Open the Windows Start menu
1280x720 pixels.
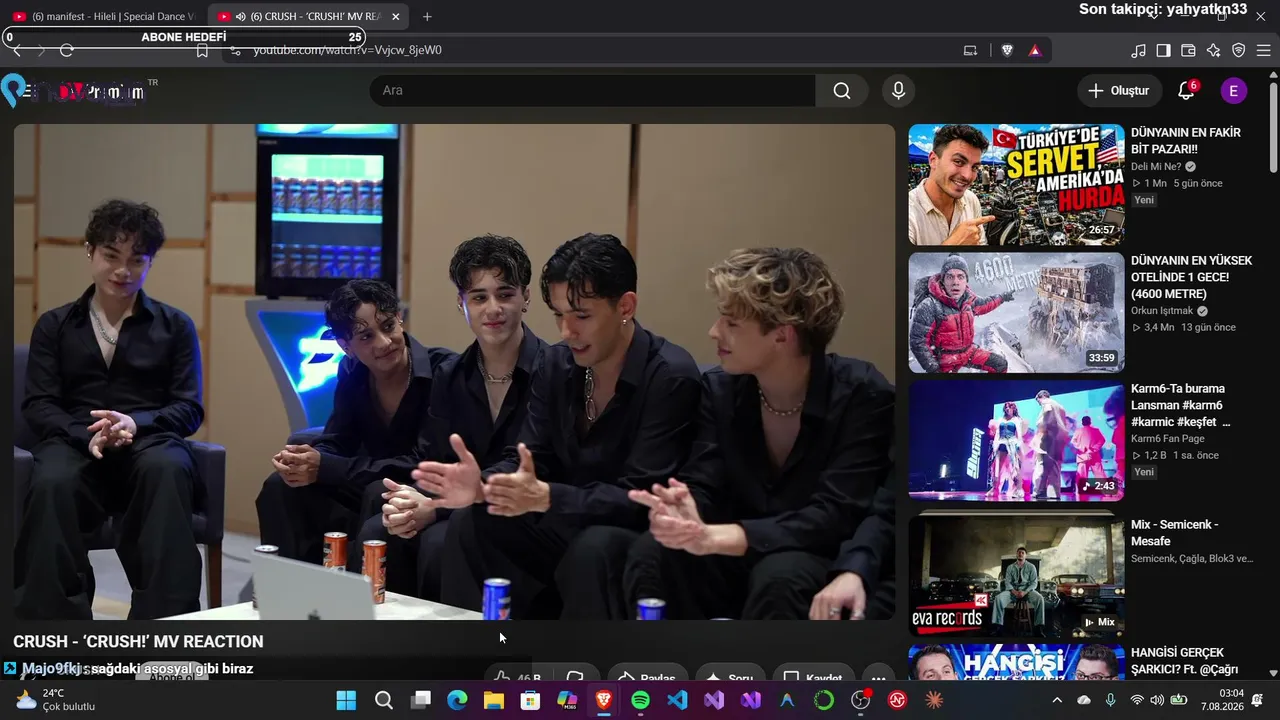(346, 700)
